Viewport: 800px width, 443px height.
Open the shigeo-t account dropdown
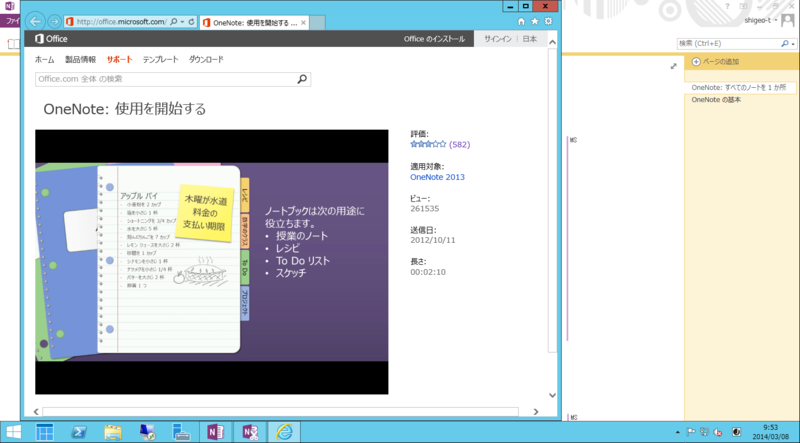pos(761,20)
